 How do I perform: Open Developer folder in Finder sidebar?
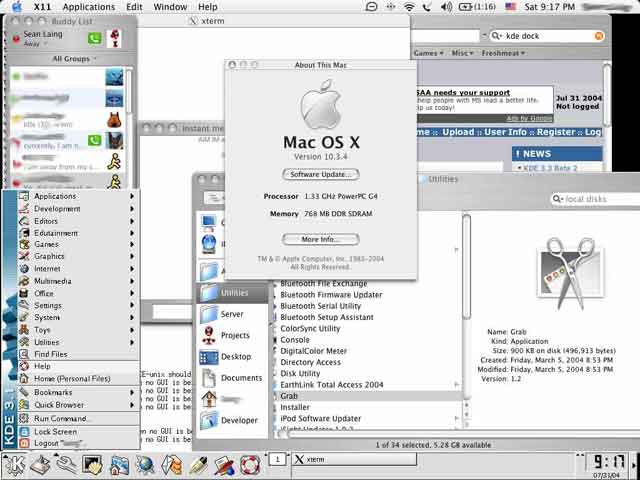pos(232,420)
